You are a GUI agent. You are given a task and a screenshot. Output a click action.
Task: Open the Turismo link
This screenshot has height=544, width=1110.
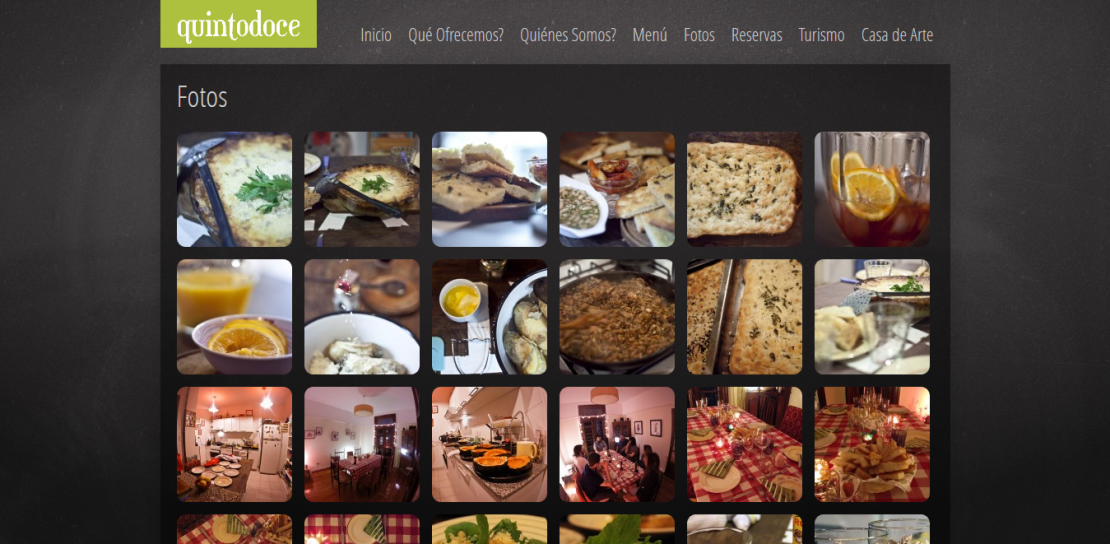pyautogui.click(x=821, y=35)
